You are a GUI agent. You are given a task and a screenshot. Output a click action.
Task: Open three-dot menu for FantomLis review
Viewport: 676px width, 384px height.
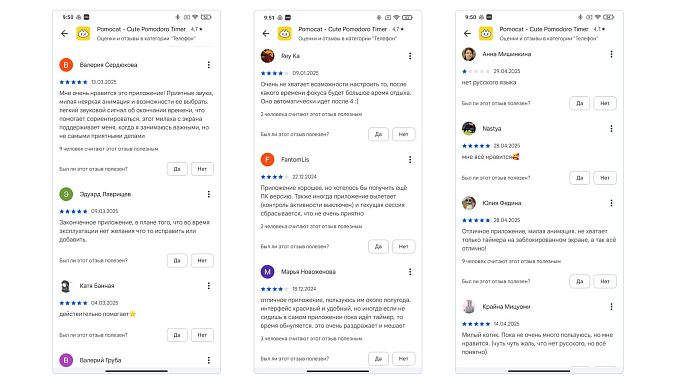pyautogui.click(x=410, y=159)
